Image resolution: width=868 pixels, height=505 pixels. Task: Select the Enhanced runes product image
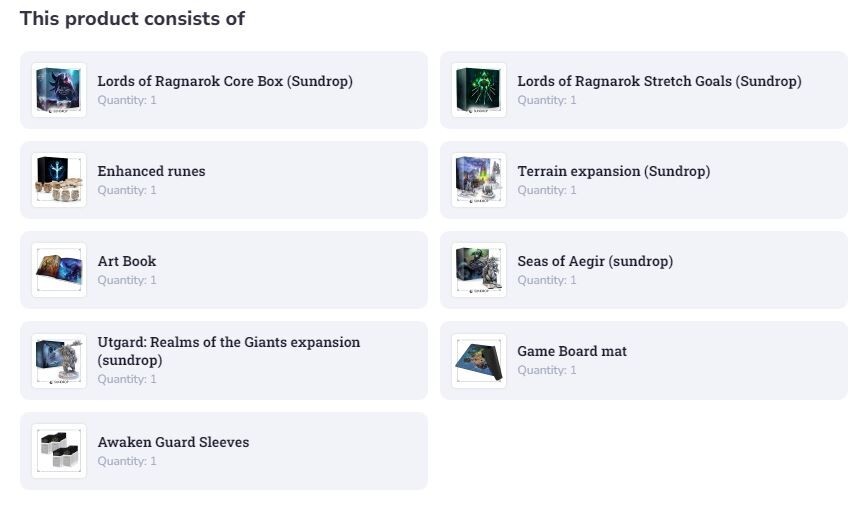(x=59, y=180)
